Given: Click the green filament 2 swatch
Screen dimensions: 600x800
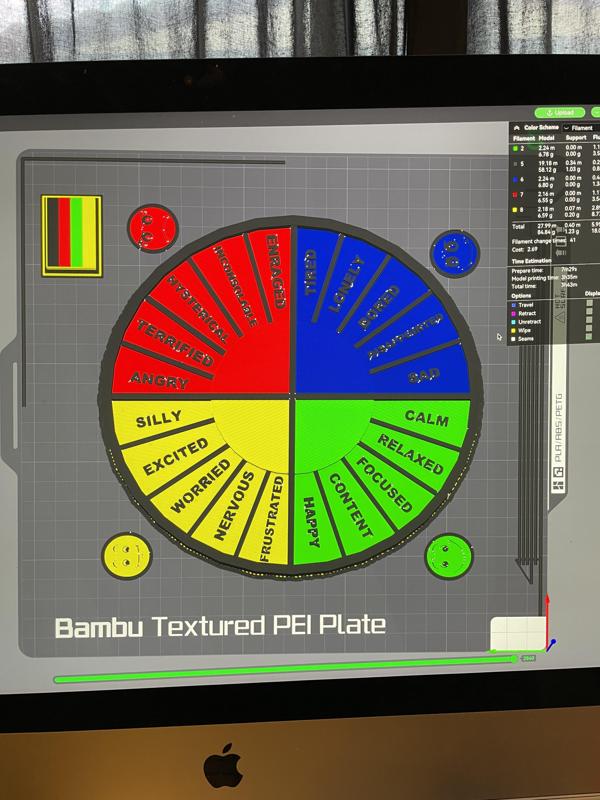Looking at the screenshot, I should (515, 148).
